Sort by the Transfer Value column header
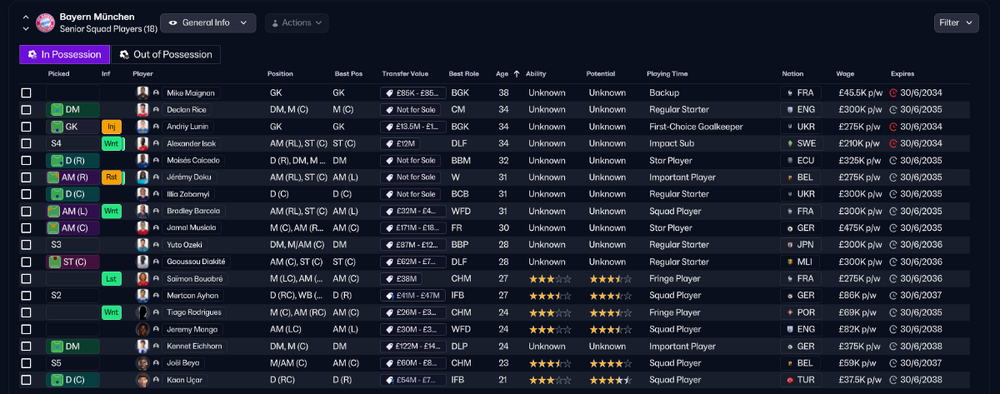Image resolution: width=1000 pixels, height=394 pixels. (x=406, y=74)
